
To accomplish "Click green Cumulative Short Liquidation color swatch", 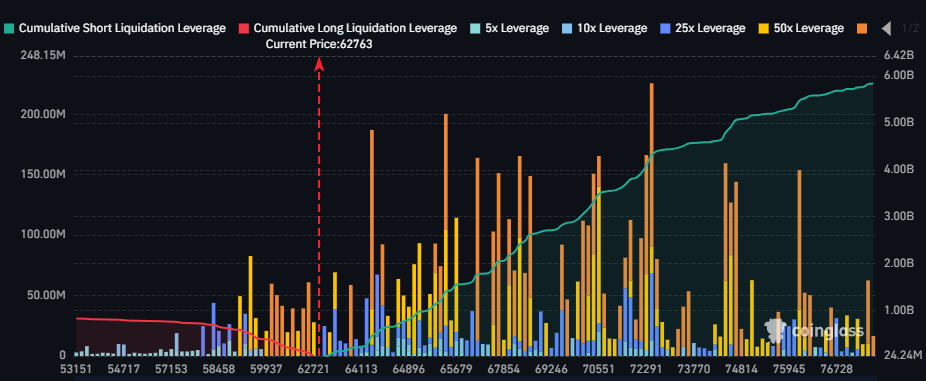I will tap(8, 28).
